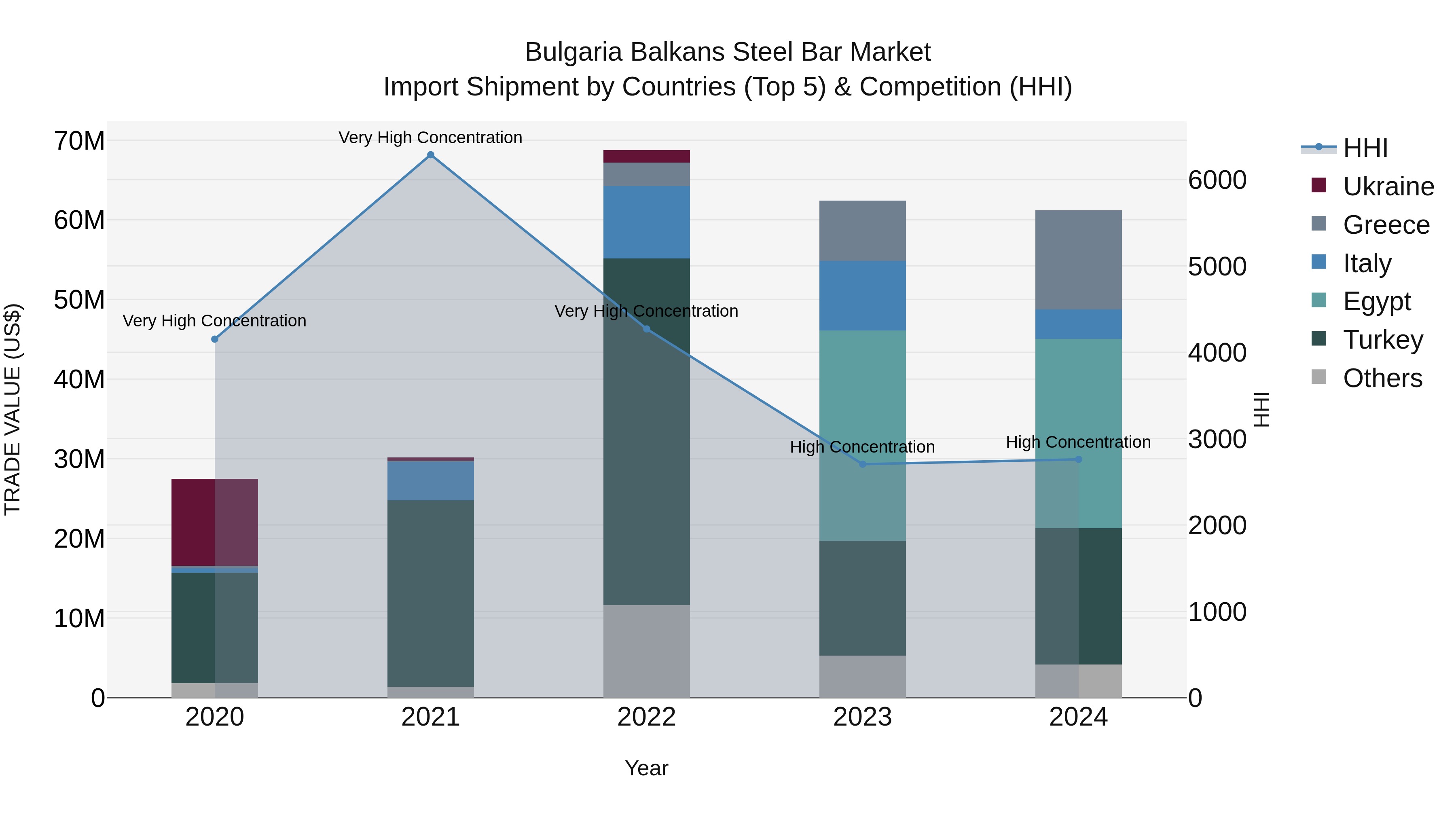The image size is (1456, 819).
Task: Select the Turkey segment of the 2021 bar
Action: tap(431, 593)
